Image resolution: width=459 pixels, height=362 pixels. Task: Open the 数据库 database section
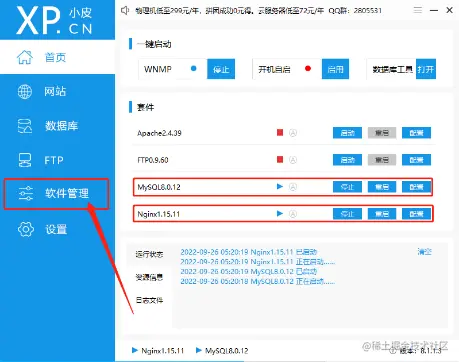pyautogui.click(x=57, y=126)
